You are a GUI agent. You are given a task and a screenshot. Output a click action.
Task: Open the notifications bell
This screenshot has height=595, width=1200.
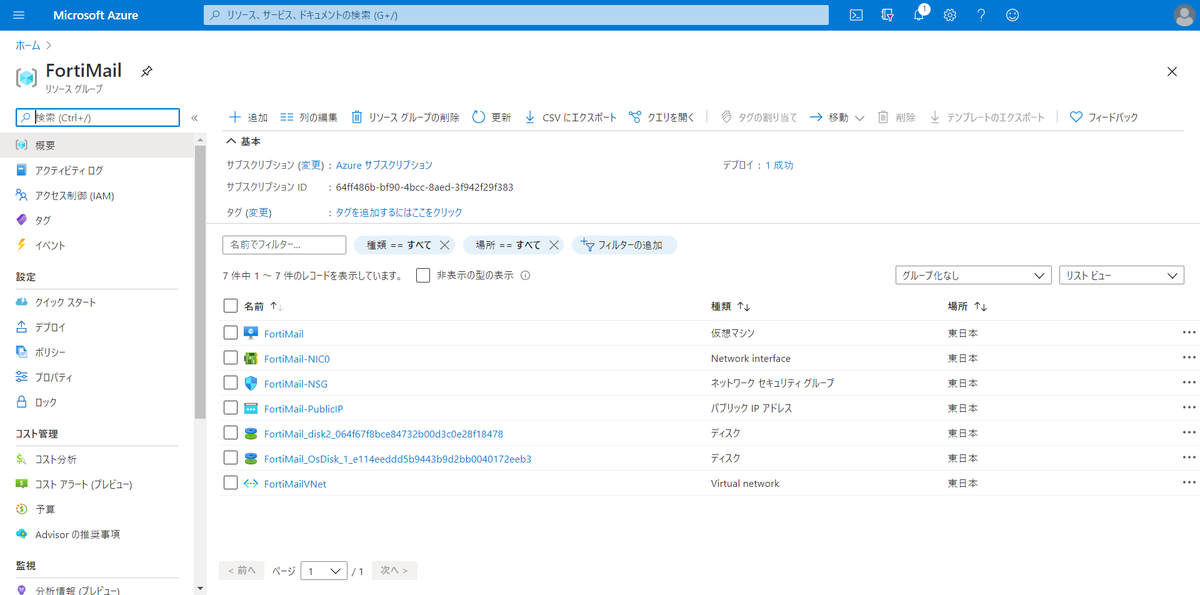tap(919, 15)
